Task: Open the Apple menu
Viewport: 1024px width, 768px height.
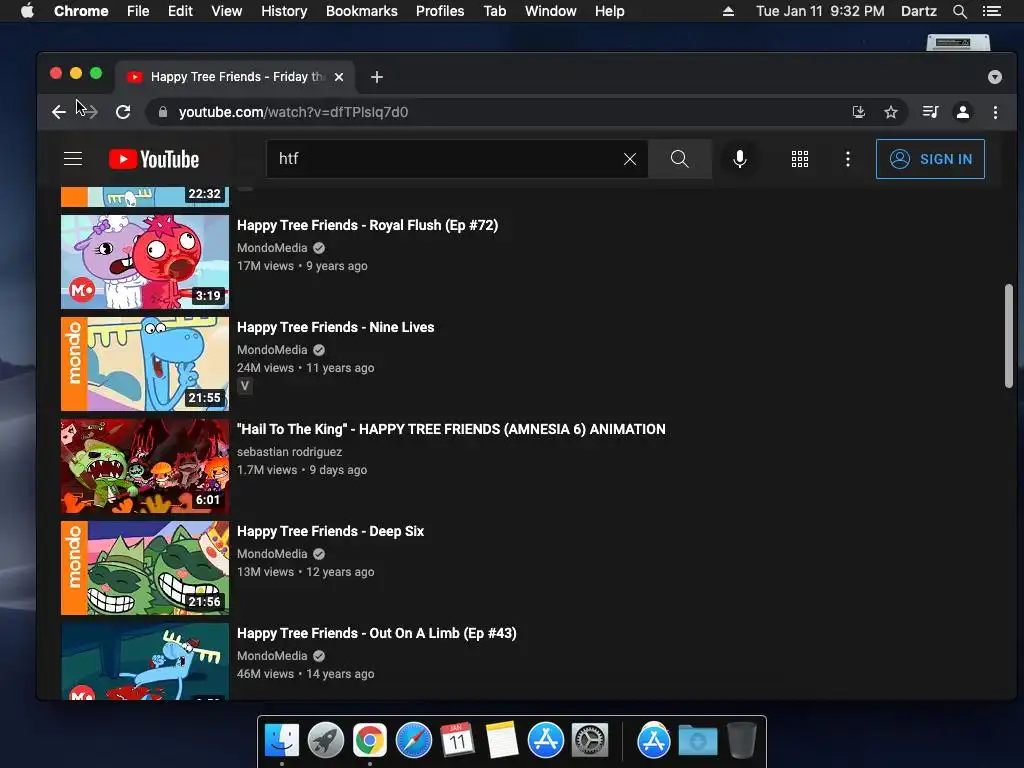Action: coord(27,11)
